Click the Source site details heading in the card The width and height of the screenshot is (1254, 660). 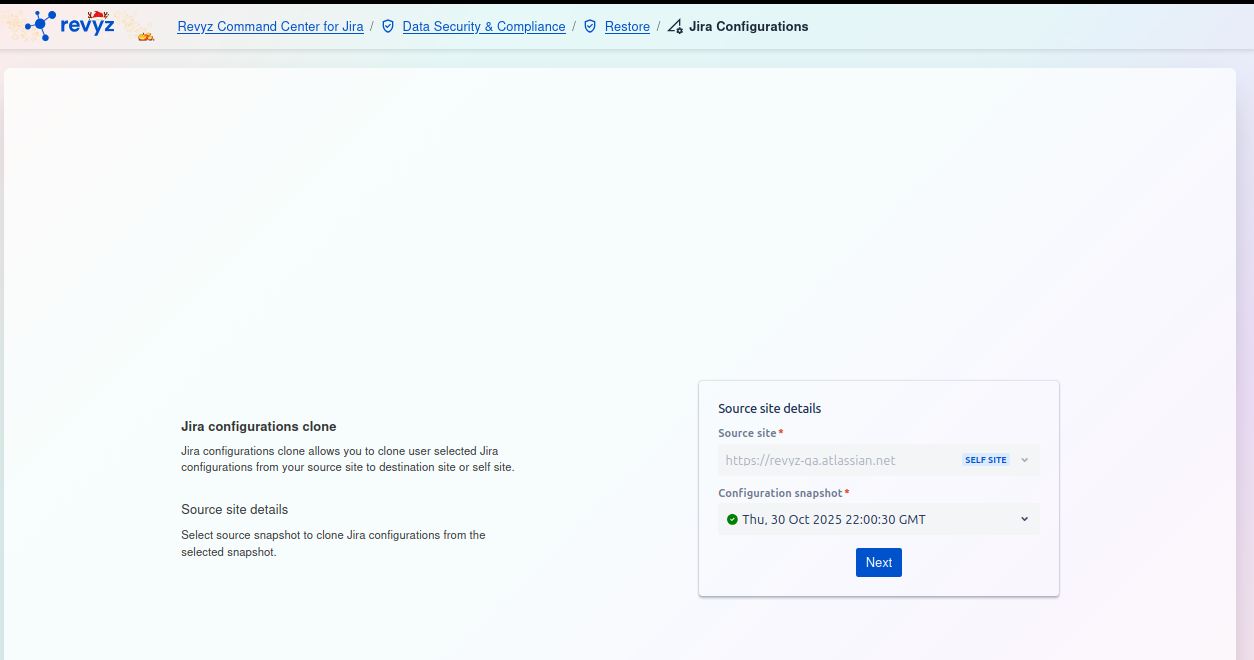769,408
